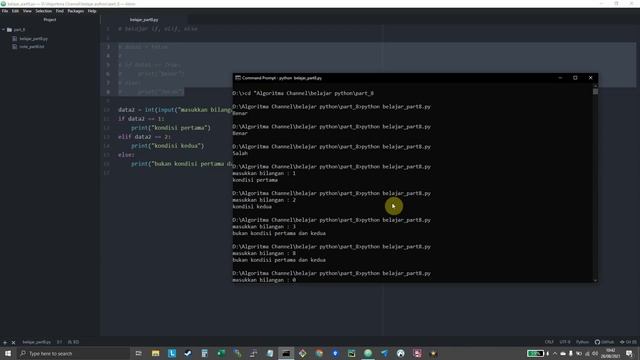
Task: Open File Explorer from the taskbar
Action: click(156, 353)
